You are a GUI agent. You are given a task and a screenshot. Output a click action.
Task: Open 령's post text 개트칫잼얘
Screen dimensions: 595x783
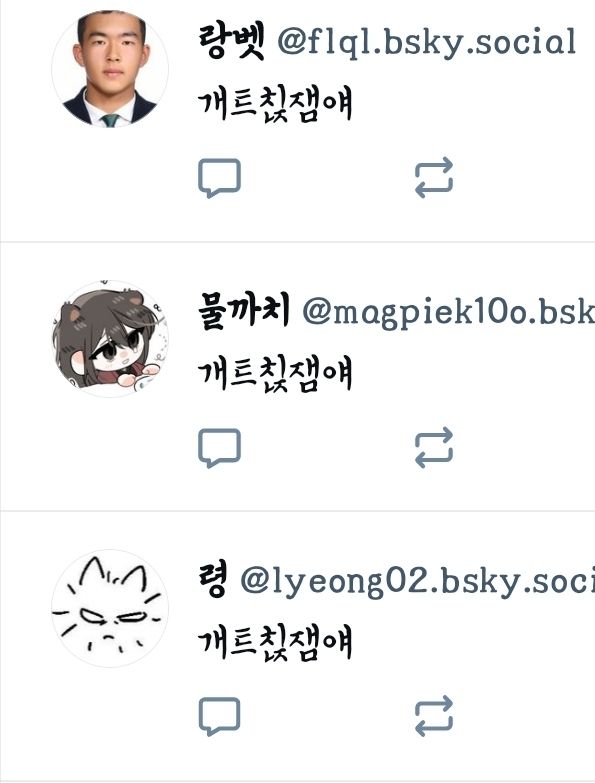point(275,642)
